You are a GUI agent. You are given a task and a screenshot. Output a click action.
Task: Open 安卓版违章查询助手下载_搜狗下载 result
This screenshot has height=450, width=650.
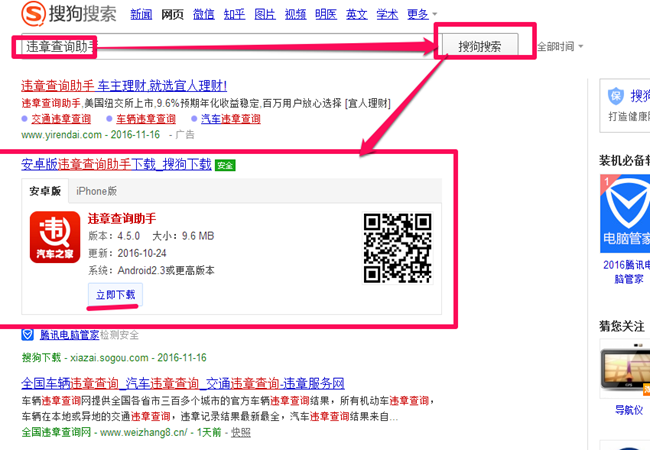coord(116,165)
